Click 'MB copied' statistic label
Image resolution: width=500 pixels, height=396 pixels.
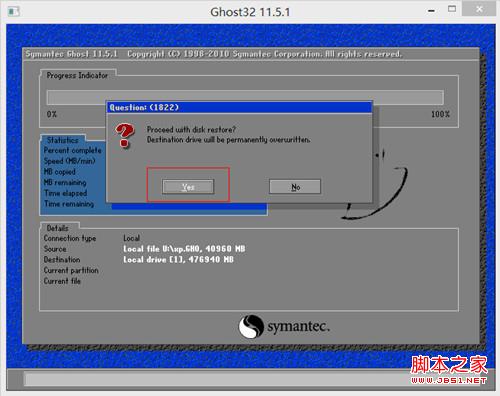point(60,172)
